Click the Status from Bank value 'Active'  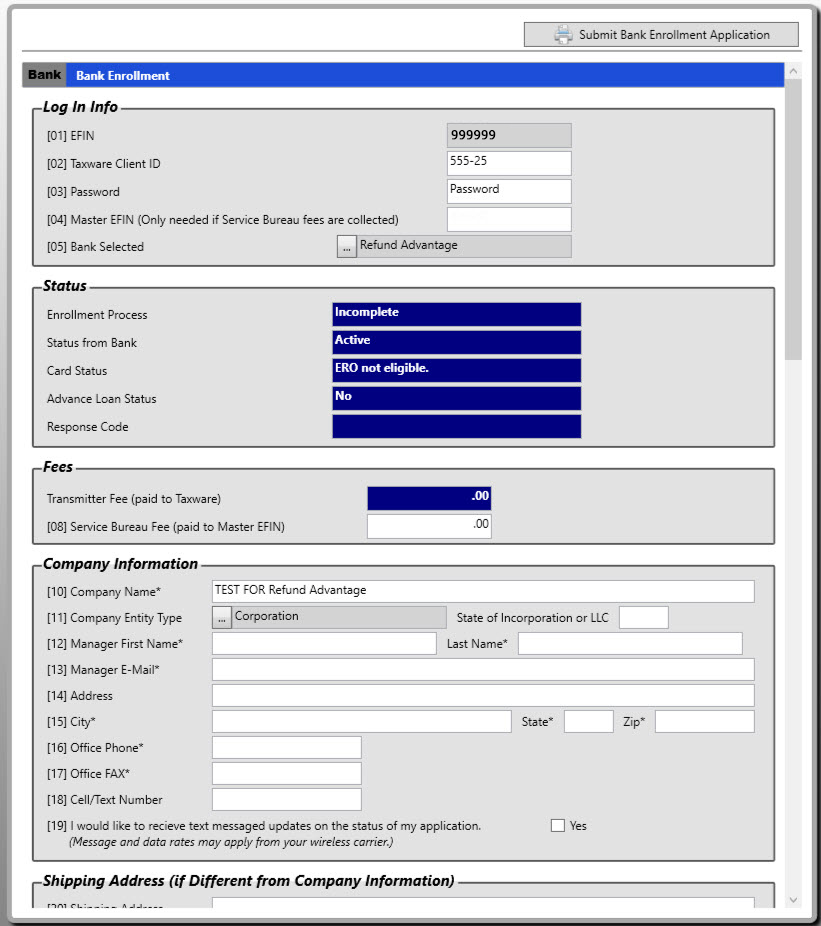(457, 343)
